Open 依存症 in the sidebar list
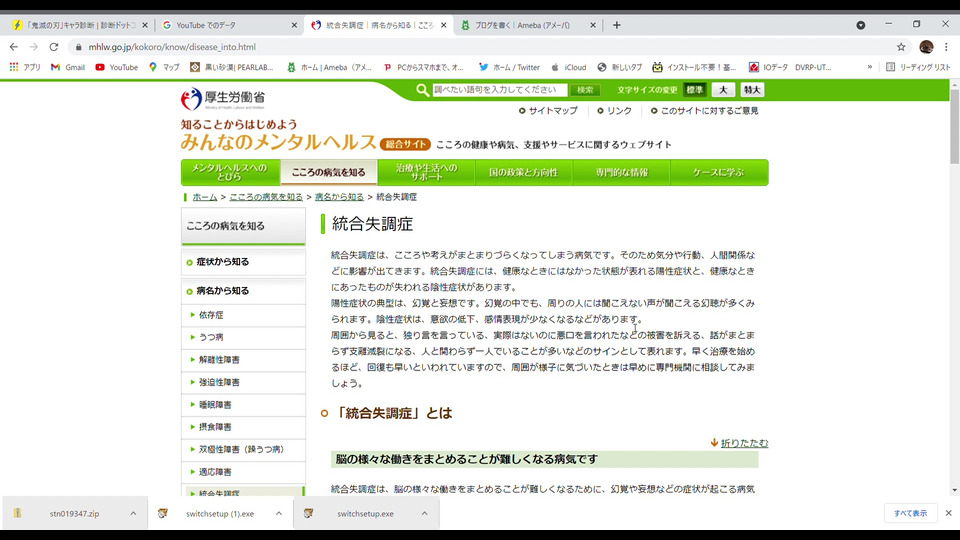960x540 pixels. [211, 315]
